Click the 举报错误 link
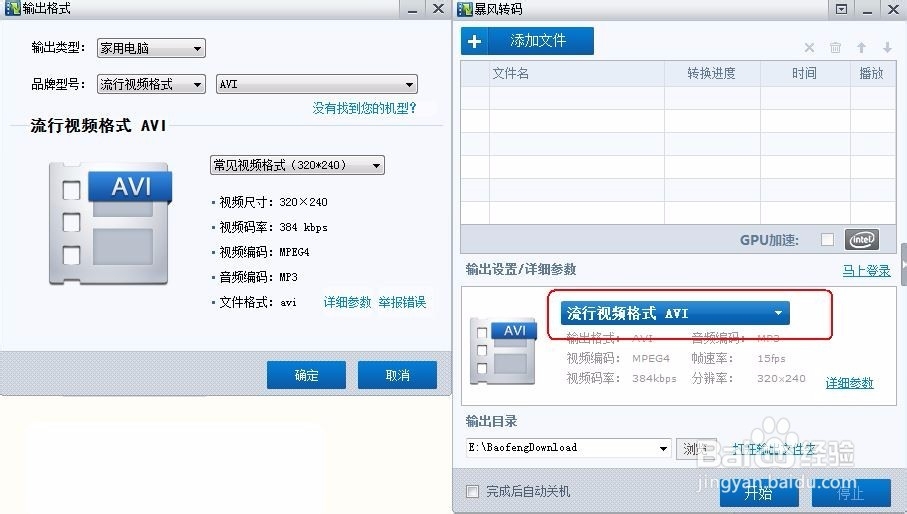 [402, 302]
